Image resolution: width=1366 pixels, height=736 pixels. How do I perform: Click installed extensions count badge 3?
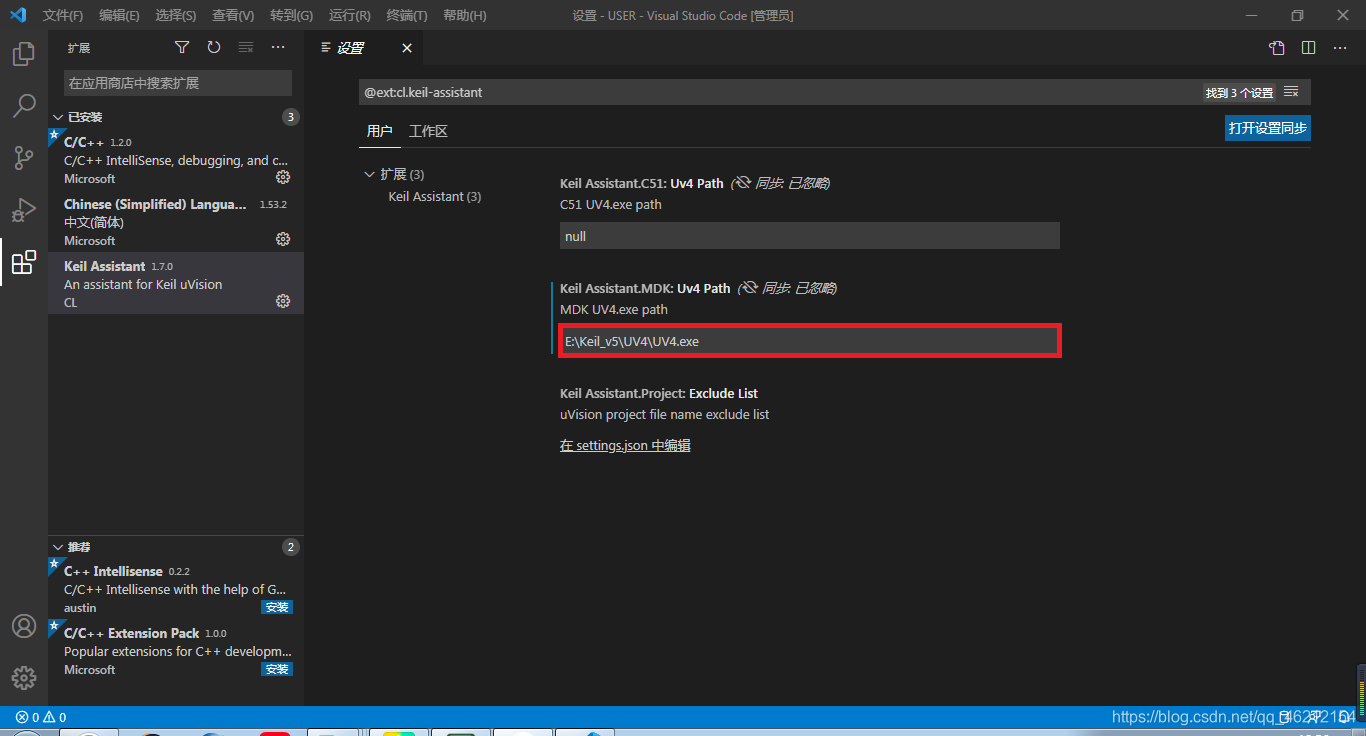pyautogui.click(x=291, y=117)
